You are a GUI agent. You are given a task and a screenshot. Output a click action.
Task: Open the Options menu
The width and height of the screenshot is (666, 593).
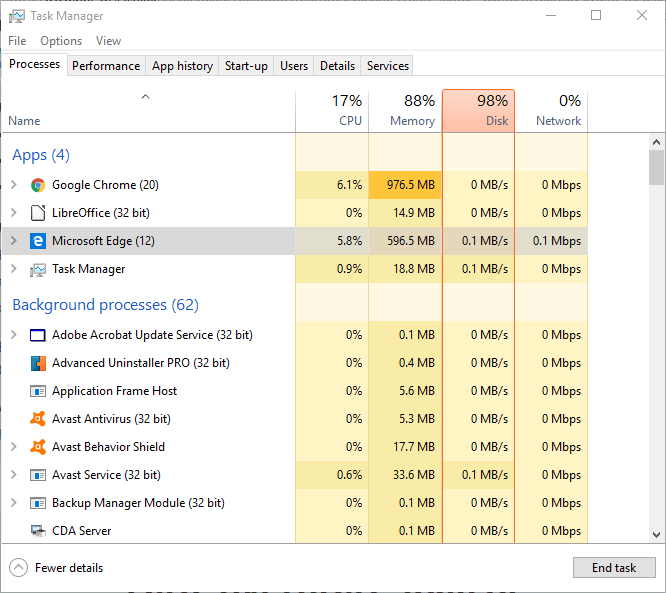[x=61, y=41]
